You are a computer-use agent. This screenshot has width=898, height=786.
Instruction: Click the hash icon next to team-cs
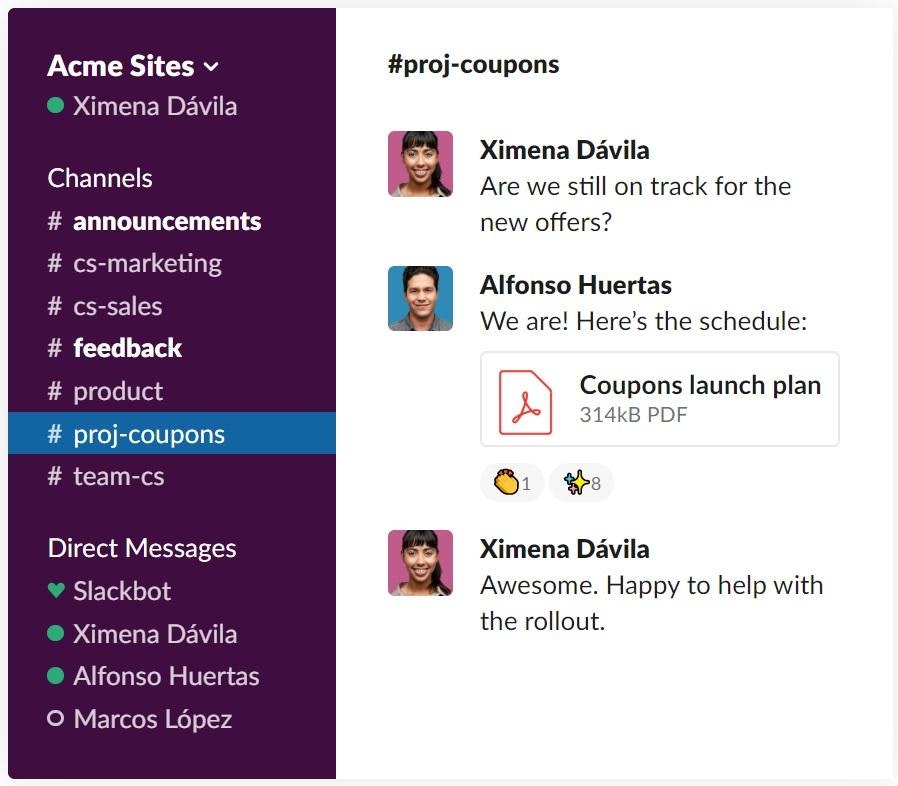[53, 476]
